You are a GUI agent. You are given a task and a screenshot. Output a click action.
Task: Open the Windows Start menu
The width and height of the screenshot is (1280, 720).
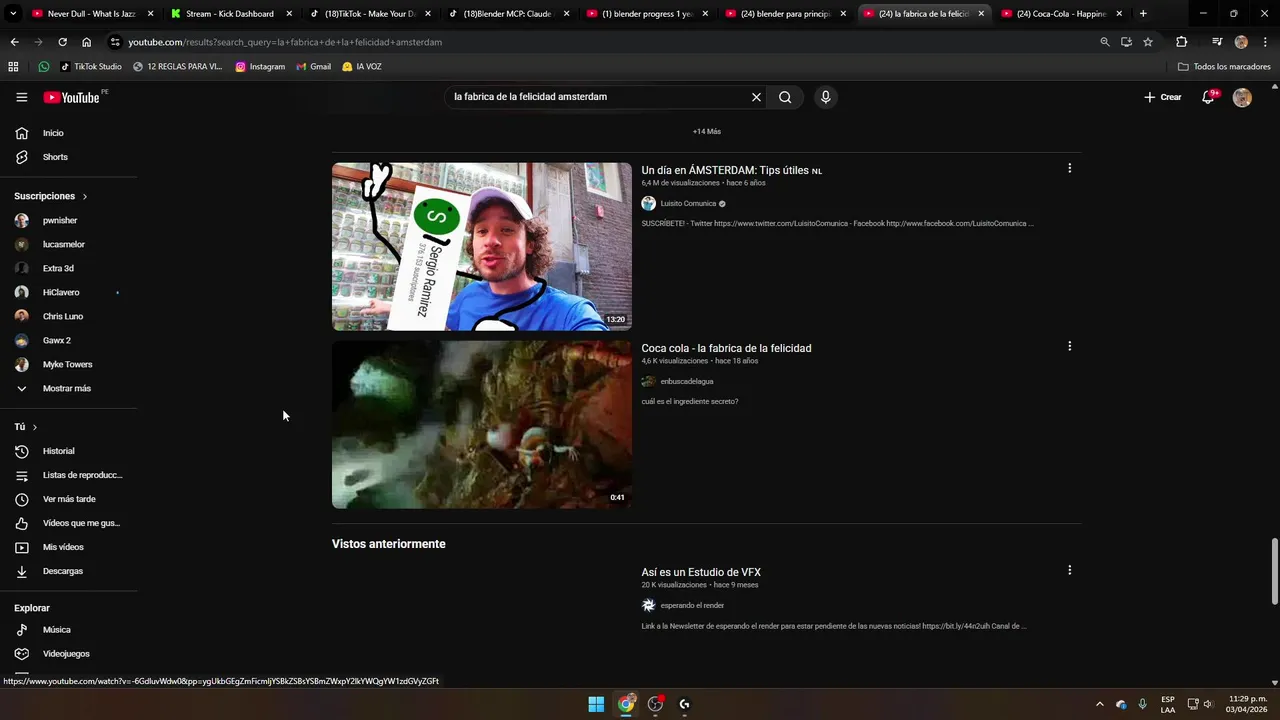596,704
